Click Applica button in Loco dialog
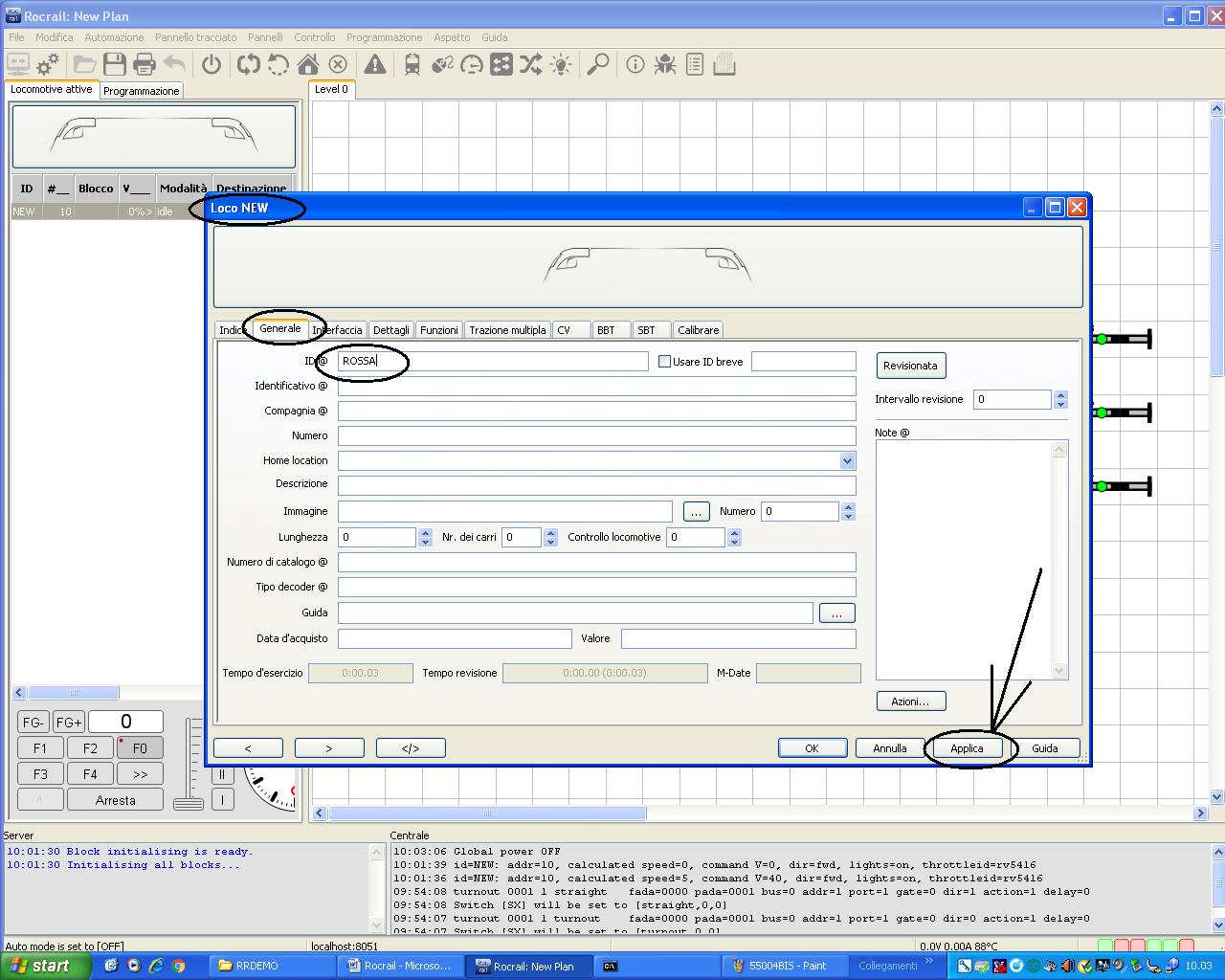Image resolution: width=1225 pixels, height=980 pixels. (x=967, y=748)
